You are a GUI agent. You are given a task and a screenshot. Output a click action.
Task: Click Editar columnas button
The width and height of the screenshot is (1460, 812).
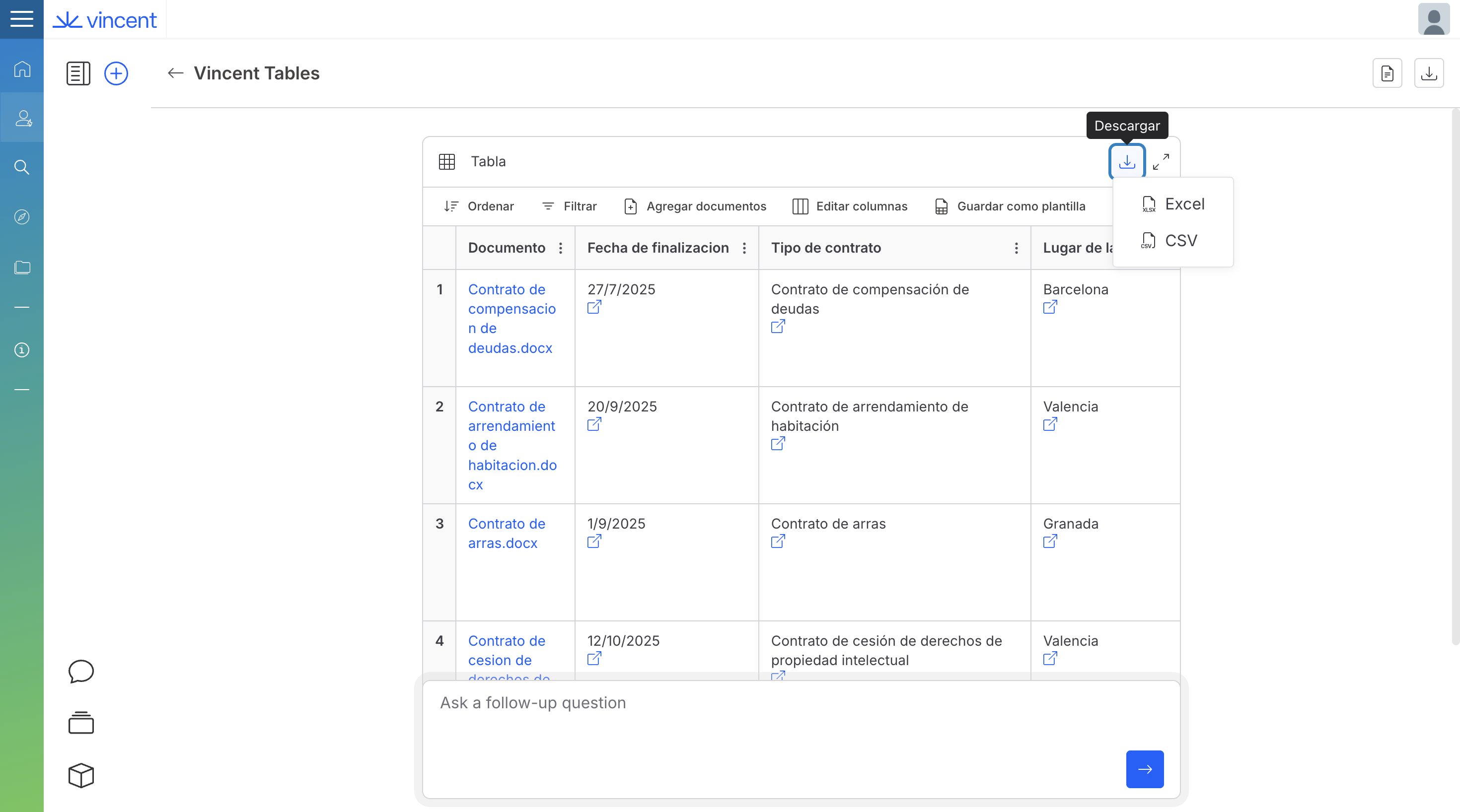pos(850,206)
